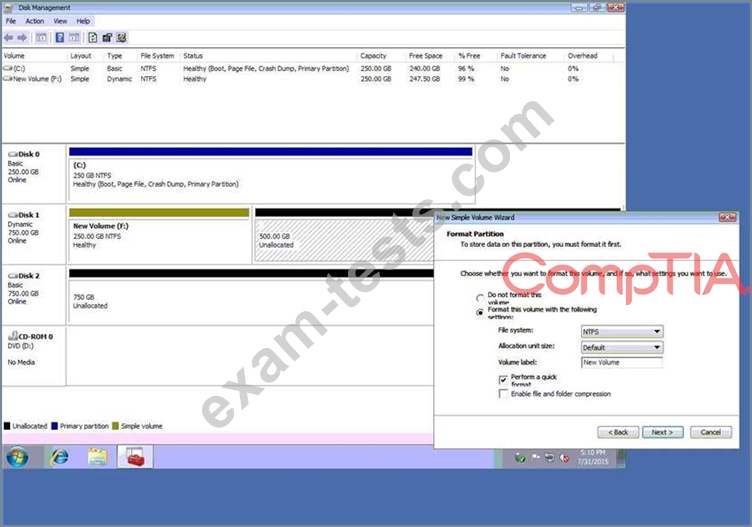
Task: Click the taskbar clock showing 5:10 PM
Action: point(593,457)
